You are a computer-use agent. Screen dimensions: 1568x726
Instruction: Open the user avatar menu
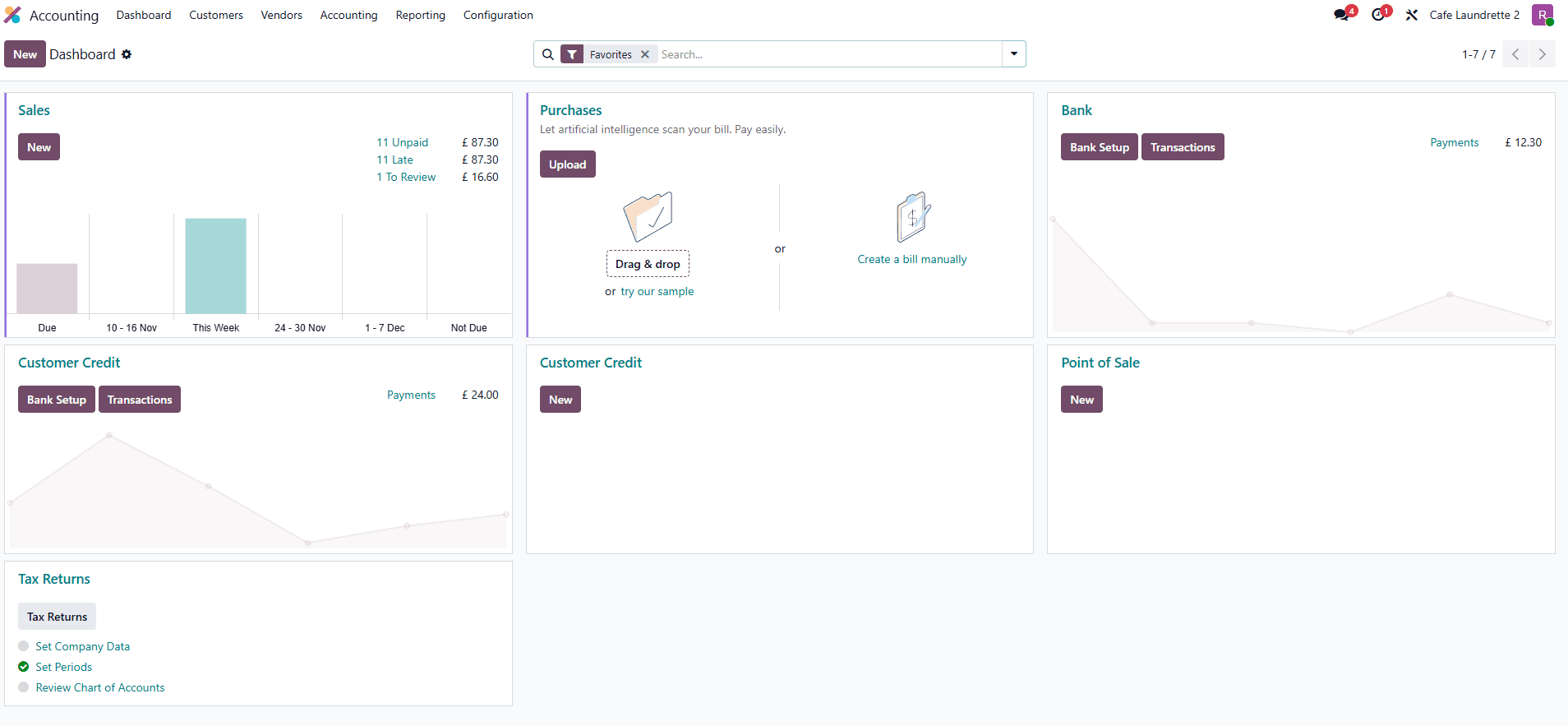tap(1543, 15)
